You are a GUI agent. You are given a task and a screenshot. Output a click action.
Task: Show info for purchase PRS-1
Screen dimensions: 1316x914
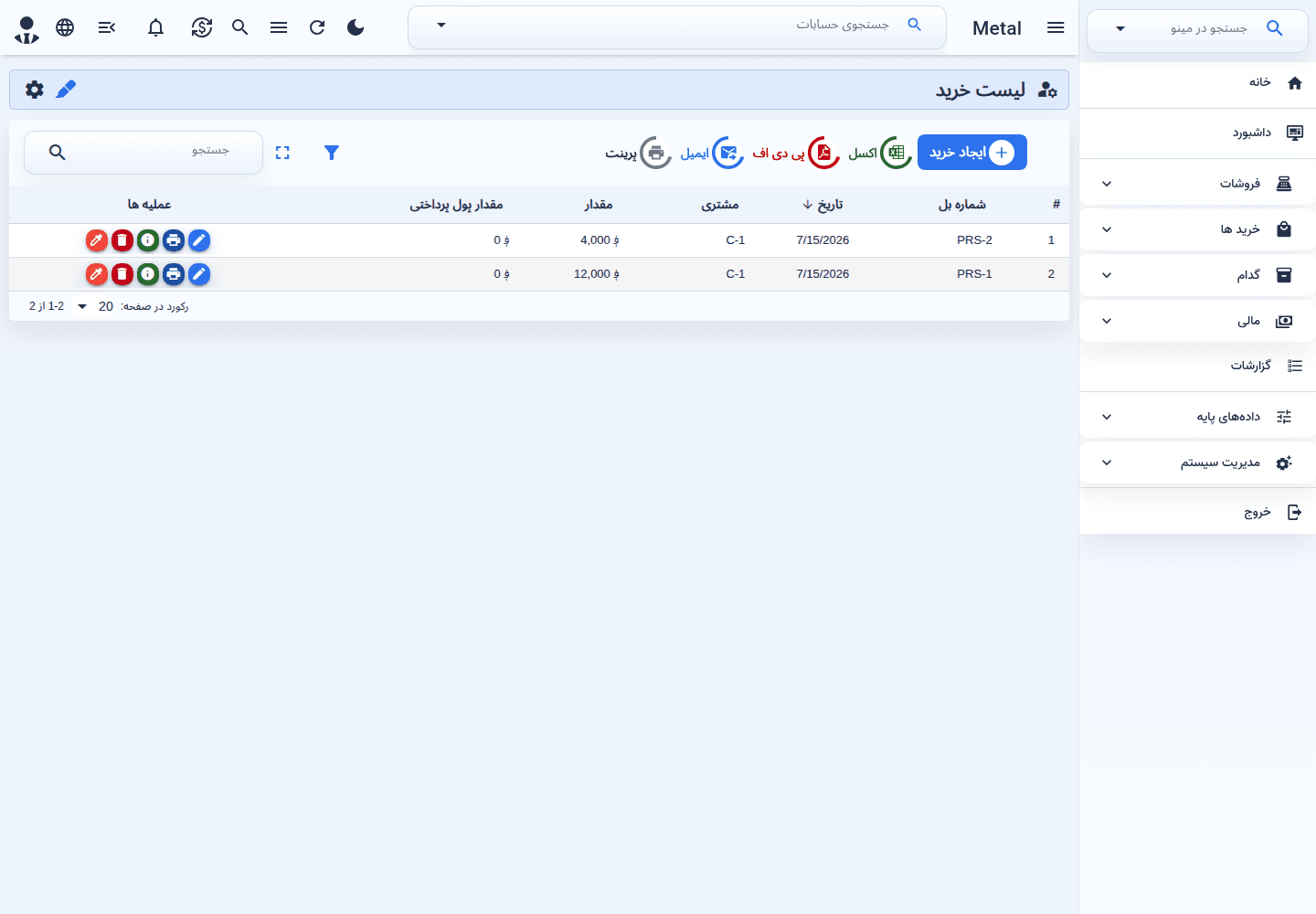(x=148, y=274)
